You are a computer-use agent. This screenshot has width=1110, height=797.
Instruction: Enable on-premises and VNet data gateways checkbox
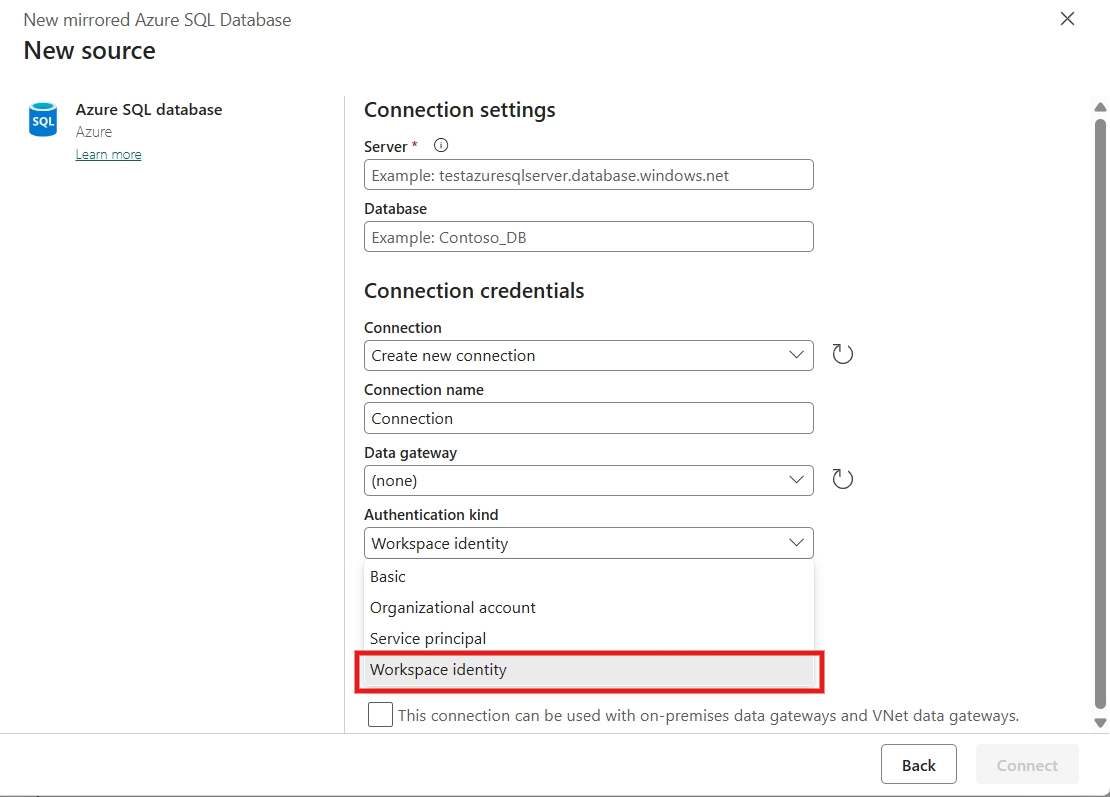pos(380,714)
